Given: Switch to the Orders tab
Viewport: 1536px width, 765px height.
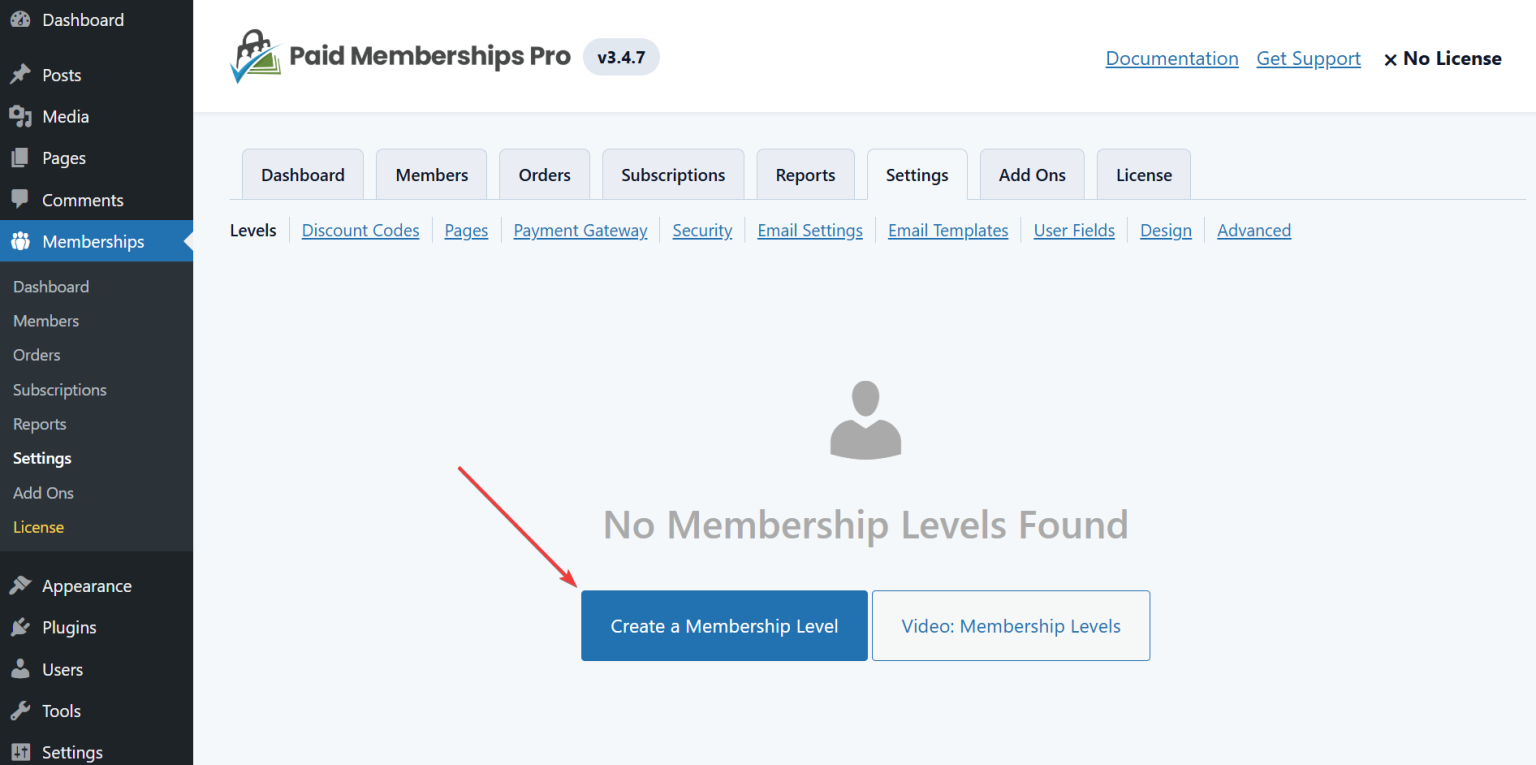Looking at the screenshot, I should coord(544,174).
